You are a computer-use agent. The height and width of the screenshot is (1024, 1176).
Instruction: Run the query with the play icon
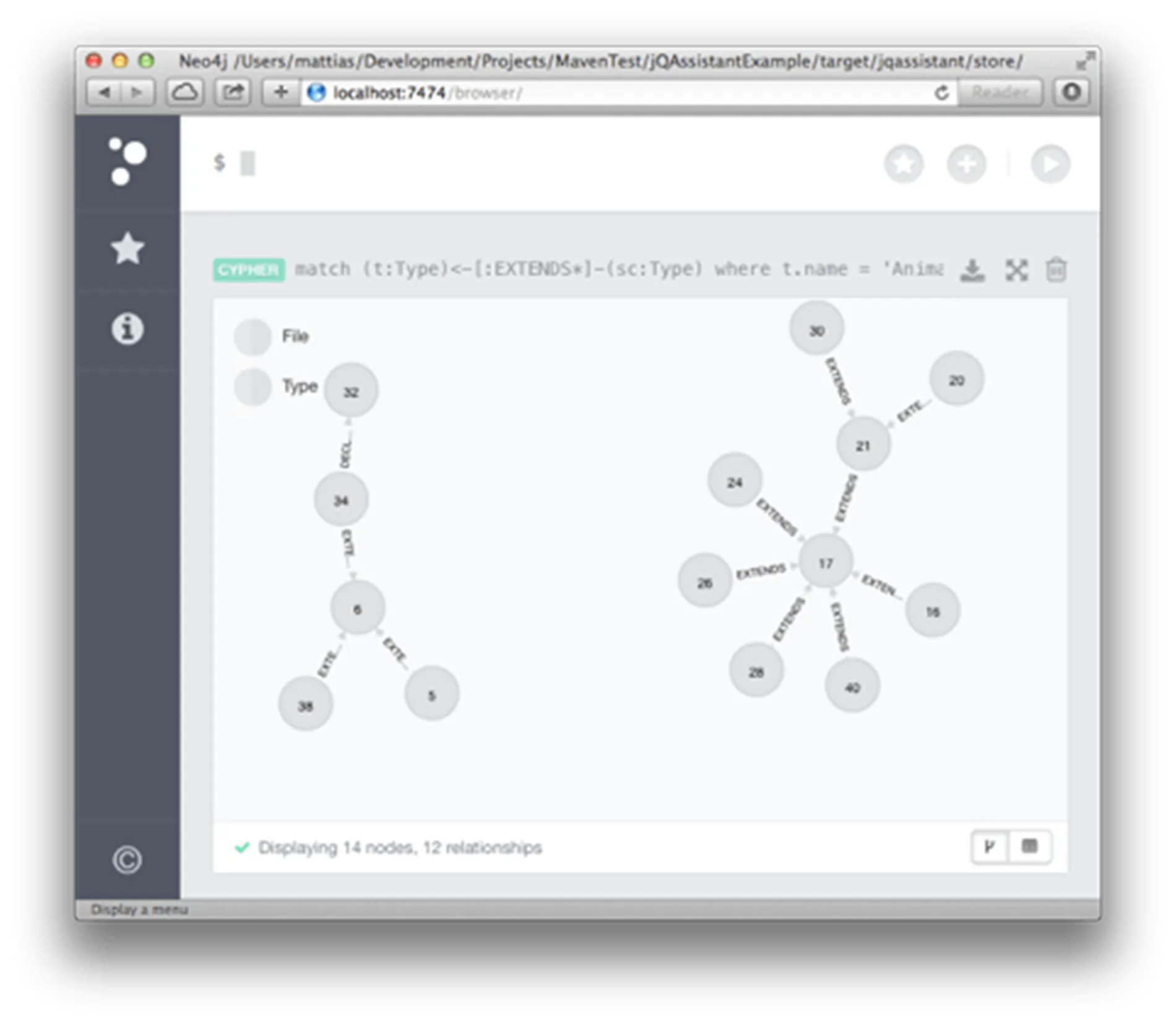pos(1050,164)
